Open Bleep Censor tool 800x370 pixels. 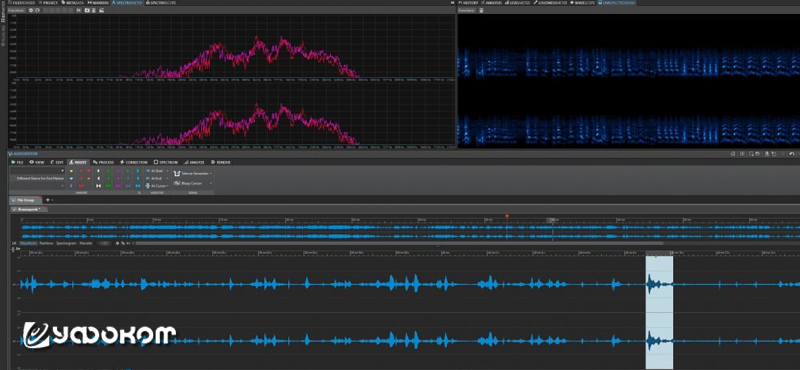(x=188, y=183)
